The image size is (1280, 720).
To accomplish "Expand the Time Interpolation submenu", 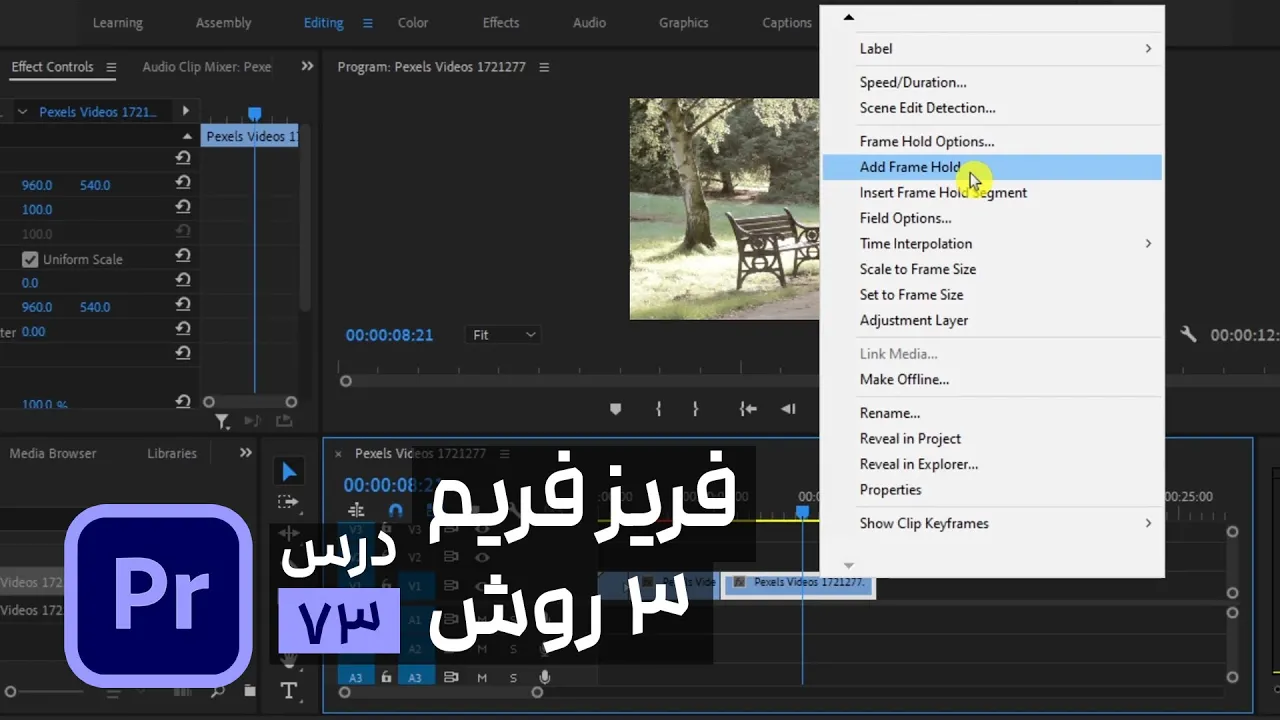I will click(1148, 243).
